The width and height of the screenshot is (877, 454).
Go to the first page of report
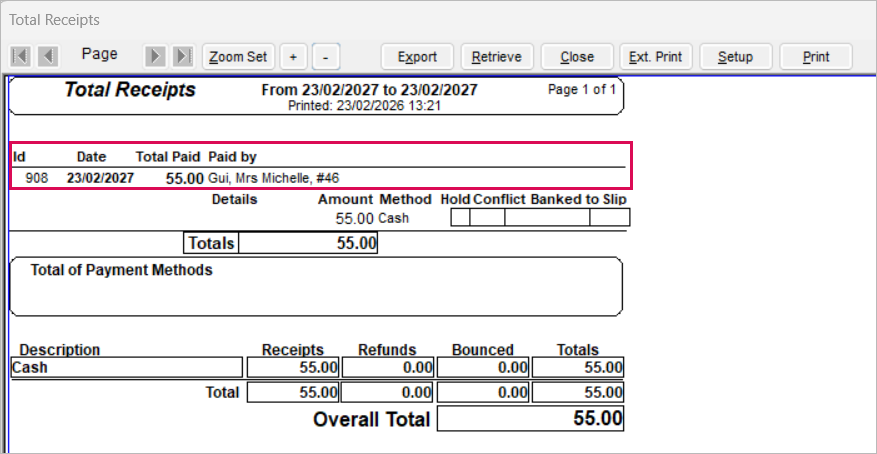(x=20, y=57)
